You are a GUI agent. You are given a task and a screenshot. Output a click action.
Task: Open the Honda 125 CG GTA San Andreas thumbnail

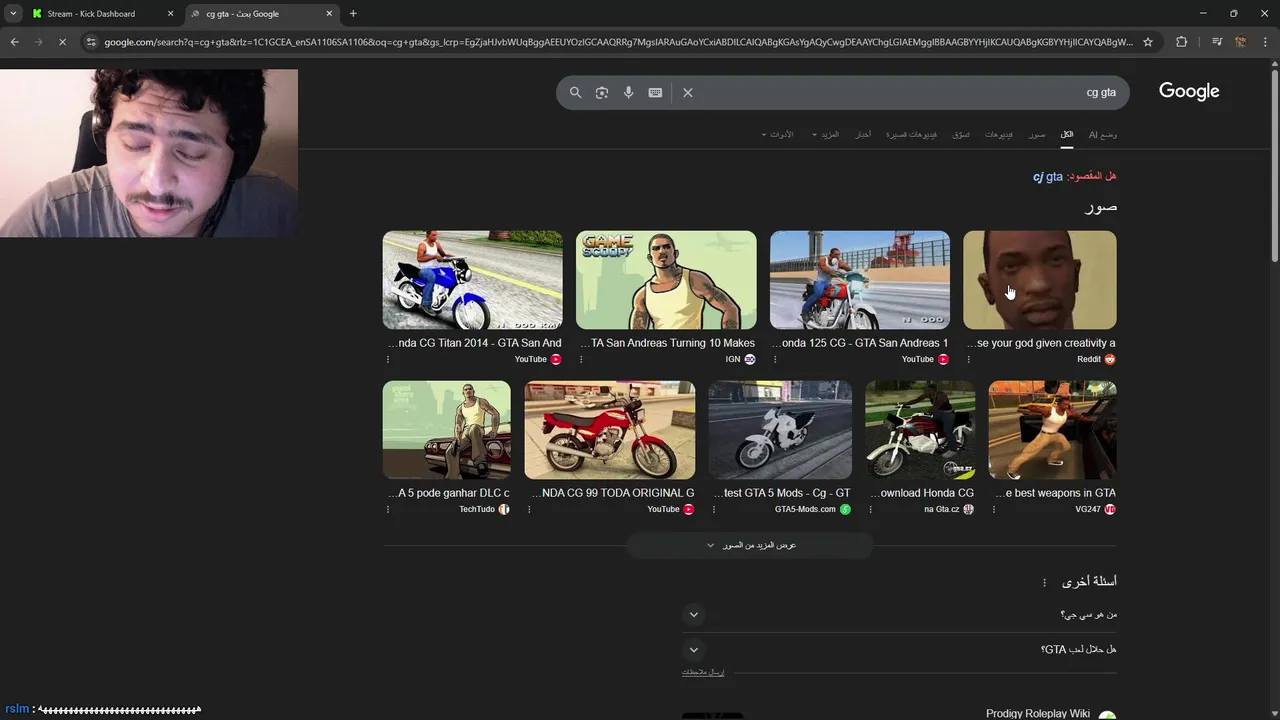[860, 280]
